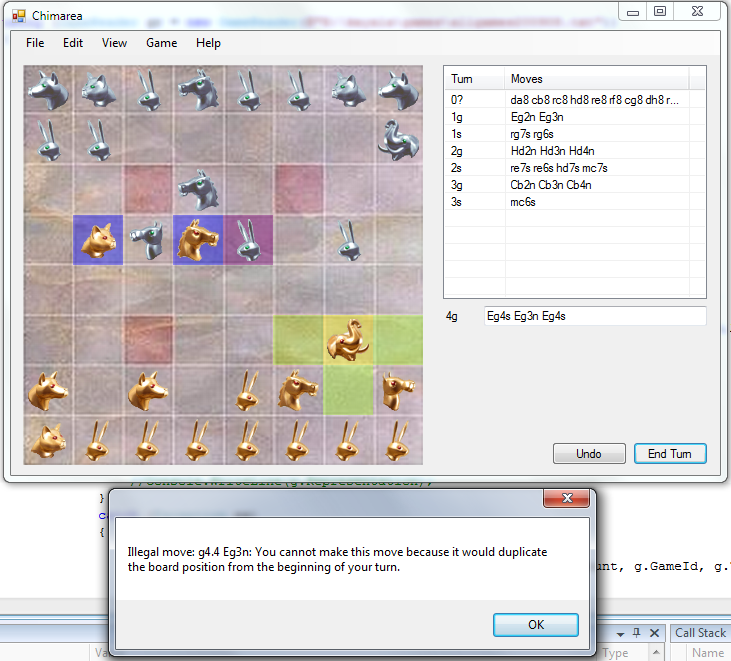Click the gold cat in the bottom-left corner

47,439
